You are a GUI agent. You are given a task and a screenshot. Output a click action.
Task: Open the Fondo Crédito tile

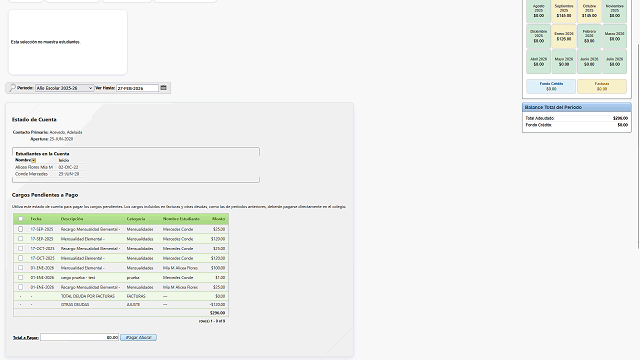[x=551, y=86]
